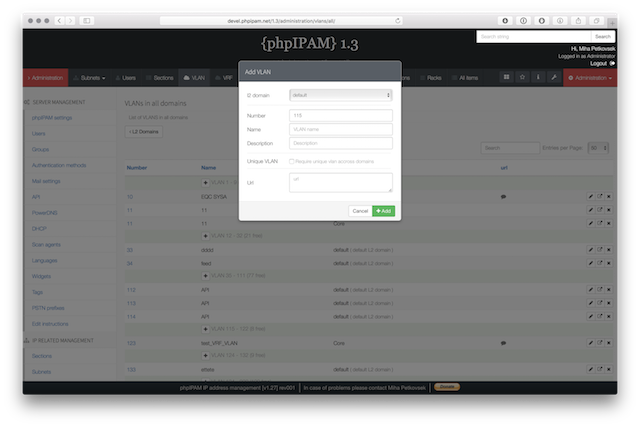Image resolution: width=640 pixels, height=427 pixels.
Task: Click the comment bubble icon in VLAN 10 row
Action: [503, 197]
